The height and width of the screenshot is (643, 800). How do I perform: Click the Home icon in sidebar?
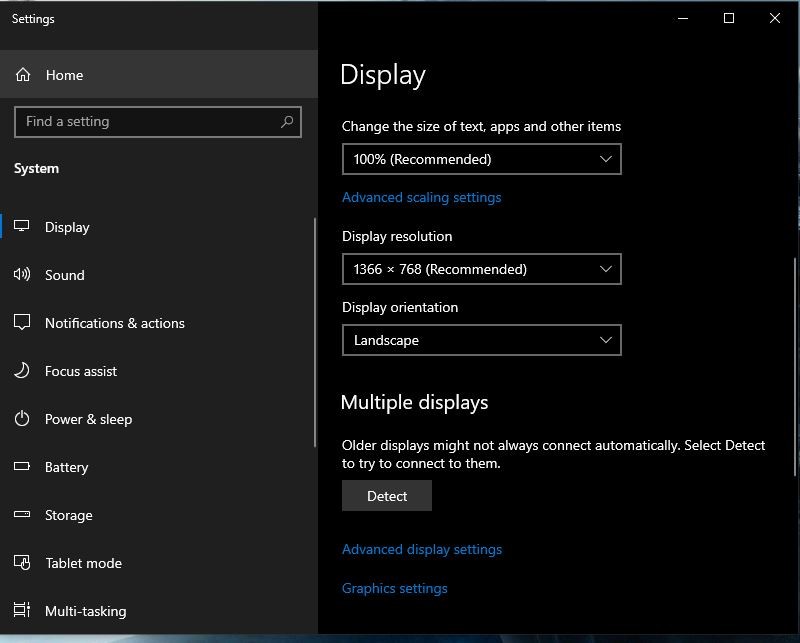click(24, 75)
